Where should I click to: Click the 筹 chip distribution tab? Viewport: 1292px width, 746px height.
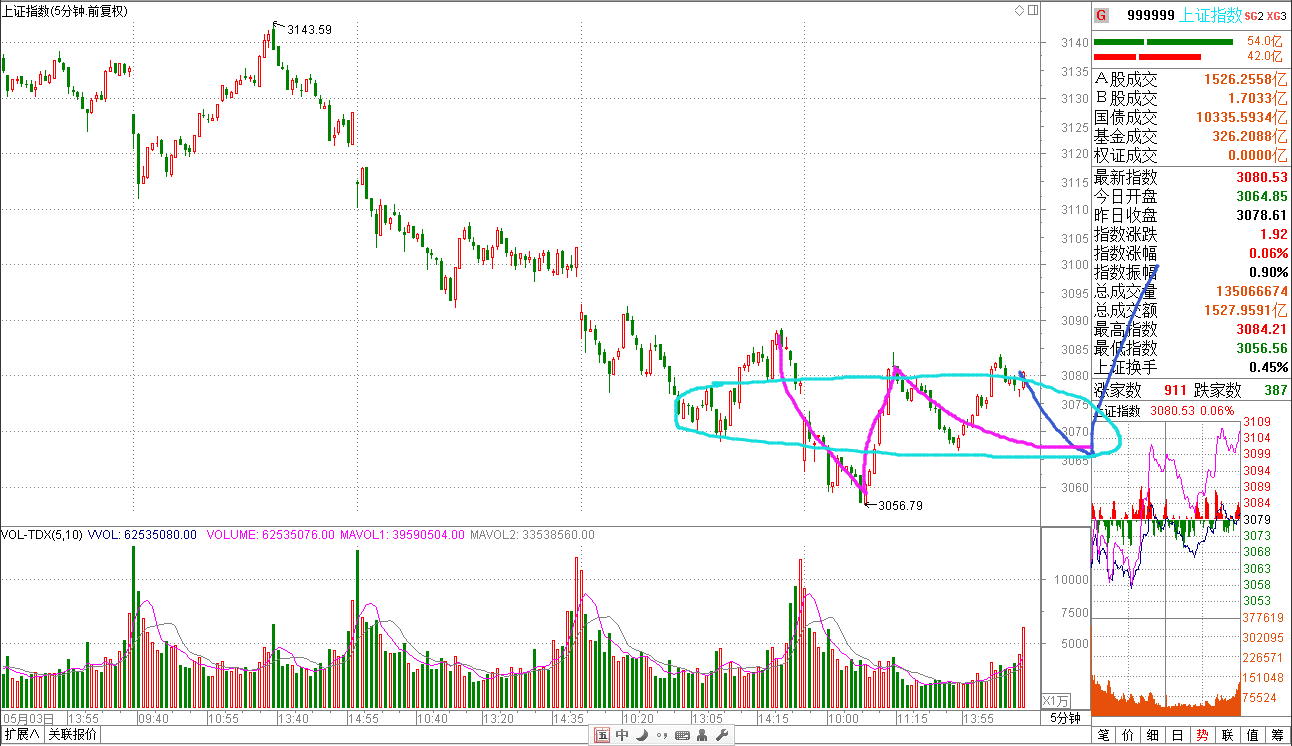pos(1277,736)
